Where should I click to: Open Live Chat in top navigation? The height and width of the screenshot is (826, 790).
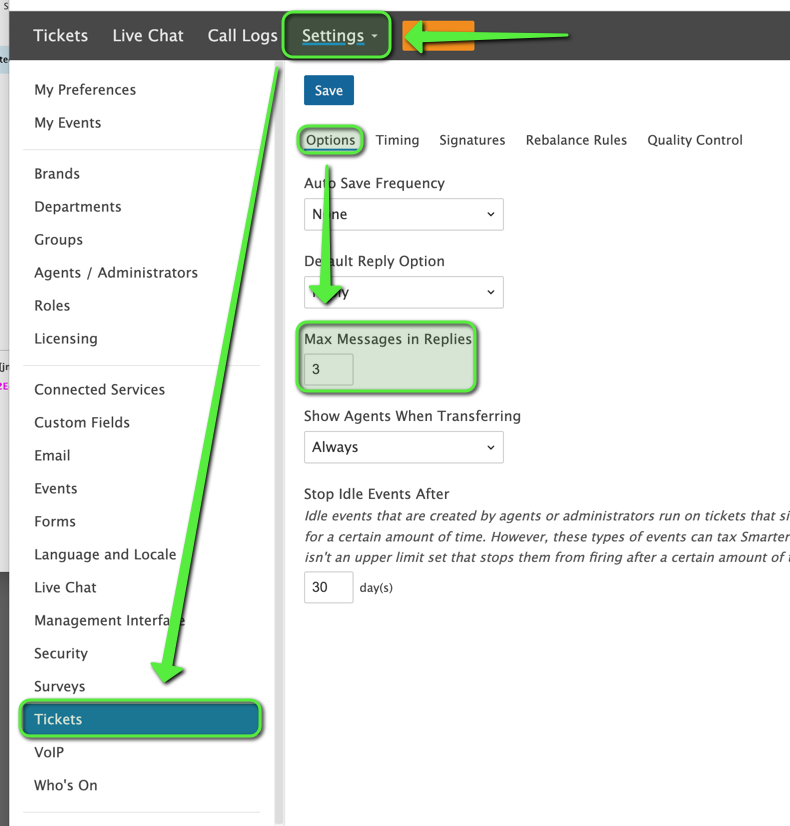click(x=148, y=36)
